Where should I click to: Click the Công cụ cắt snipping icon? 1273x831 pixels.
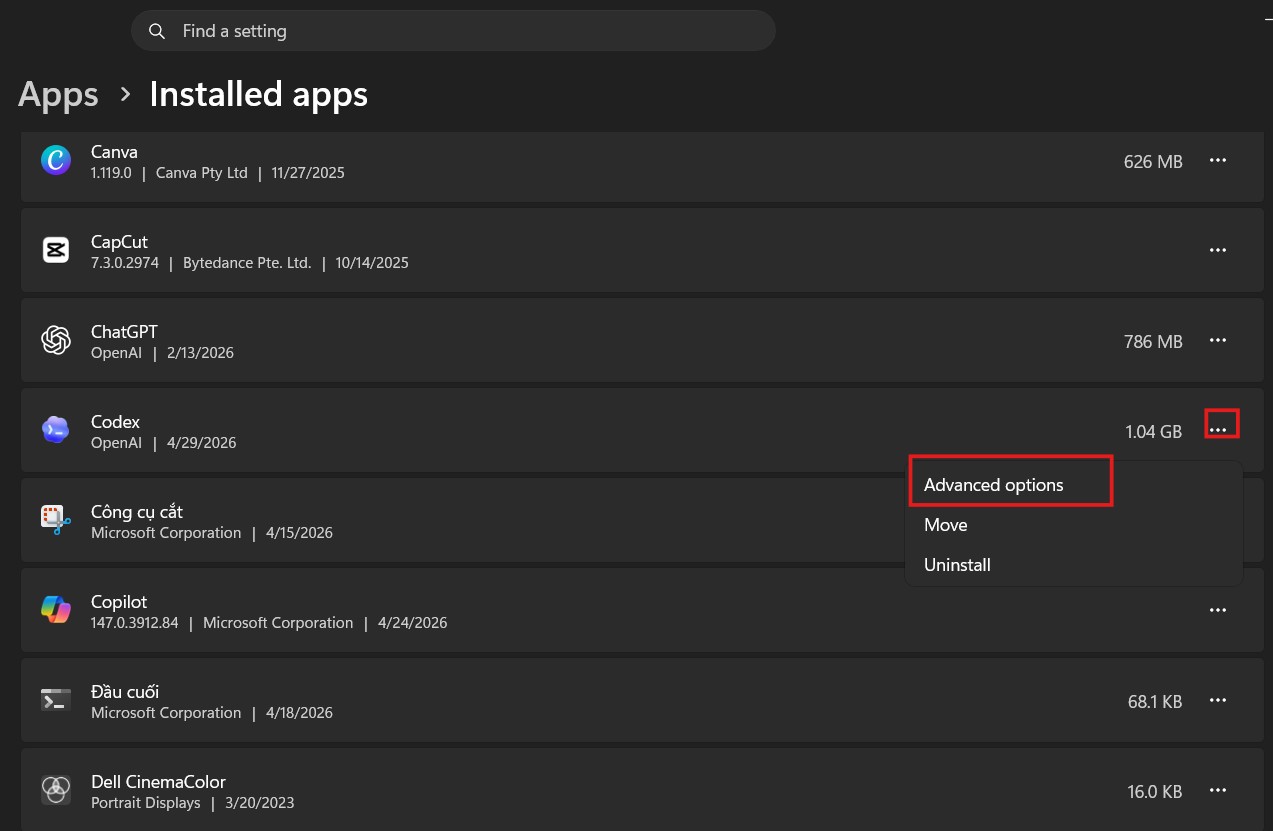[56, 520]
